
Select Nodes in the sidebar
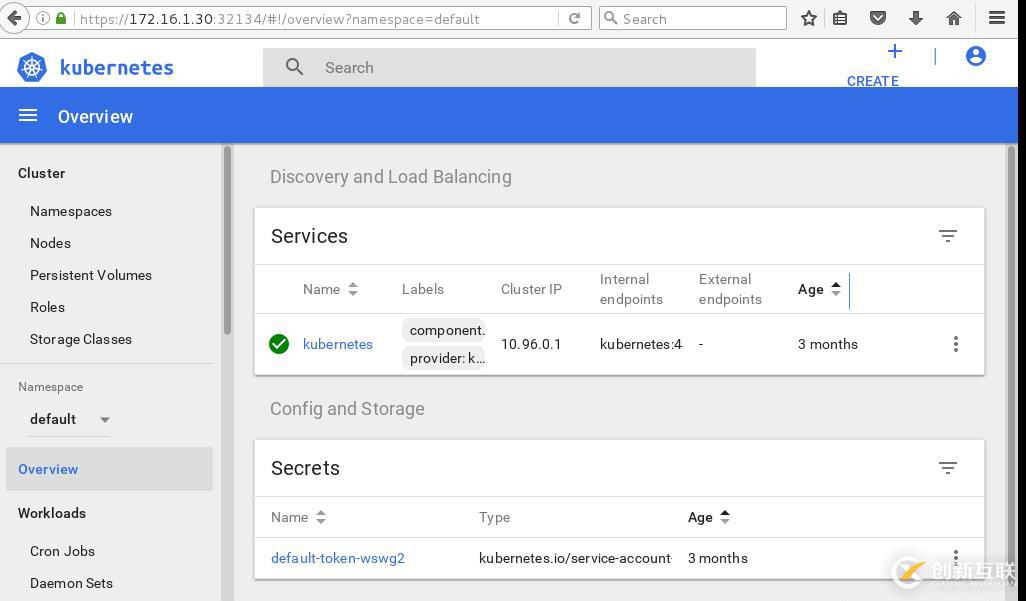click(x=50, y=243)
